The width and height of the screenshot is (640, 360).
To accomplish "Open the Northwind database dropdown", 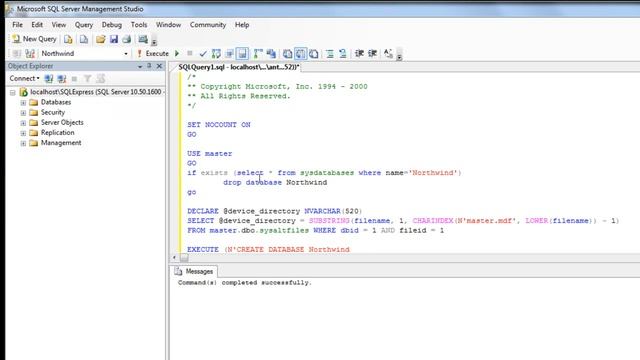I will pyautogui.click(x=126, y=54).
